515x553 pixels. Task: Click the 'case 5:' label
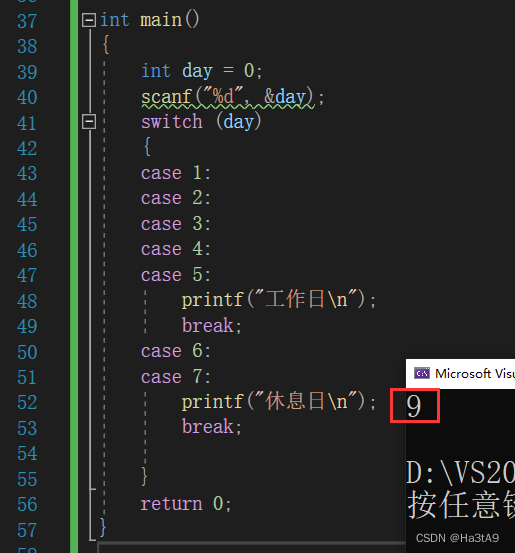(176, 274)
